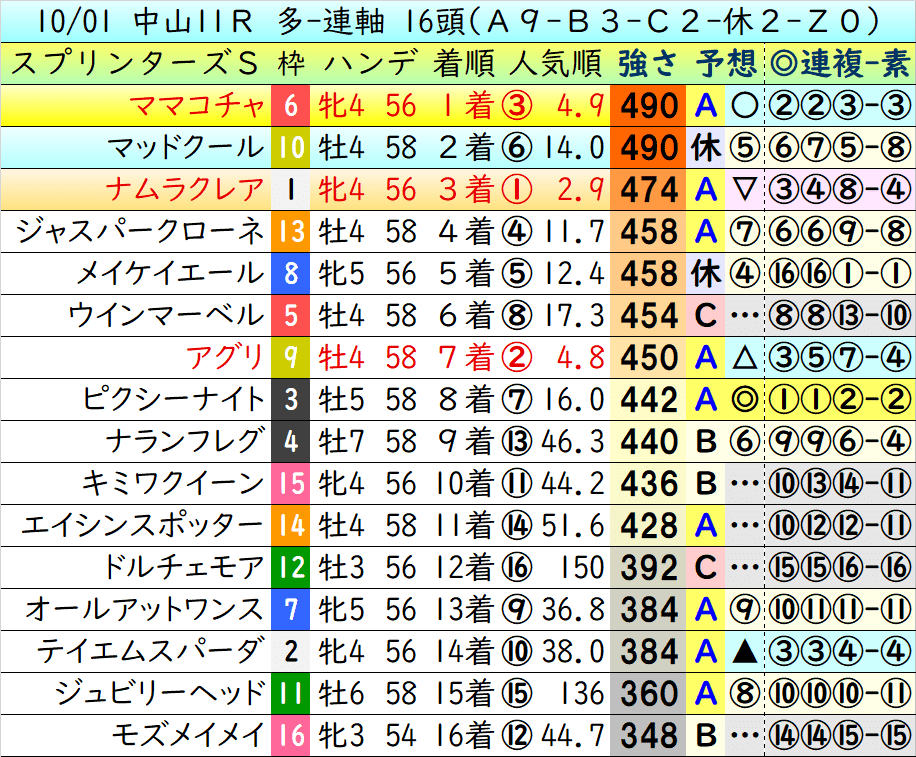Click horse name オールアットワンス
The height and width of the screenshot is (757, 916).
tap(145, 610)
